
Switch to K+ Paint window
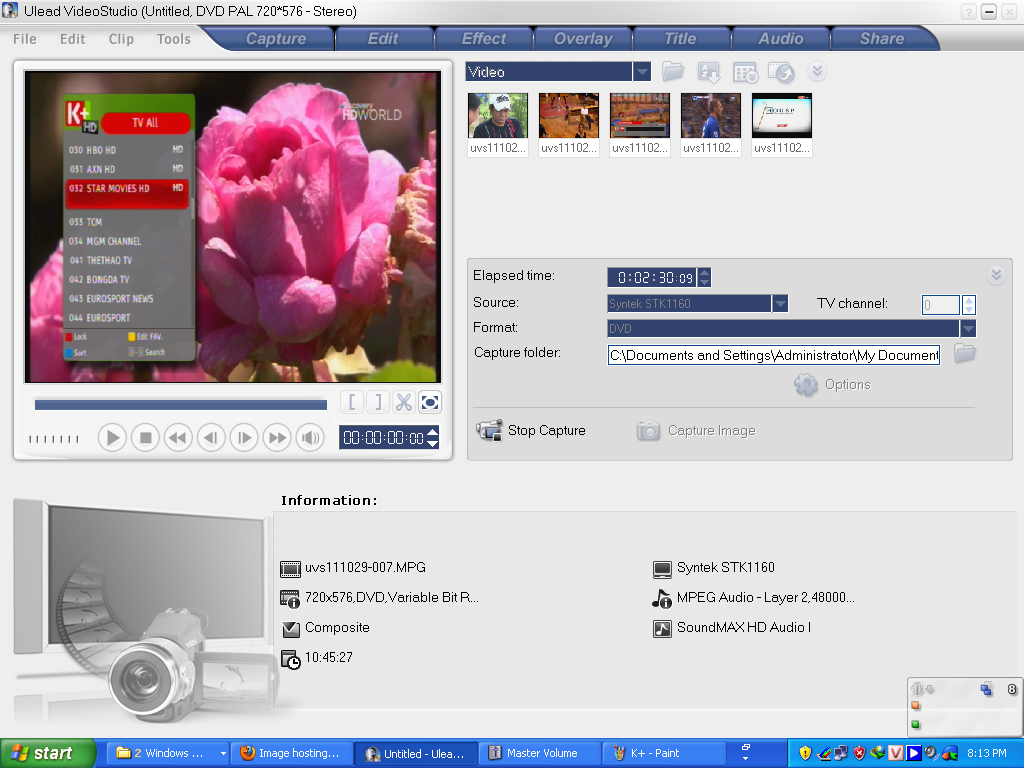click(663, 753)
